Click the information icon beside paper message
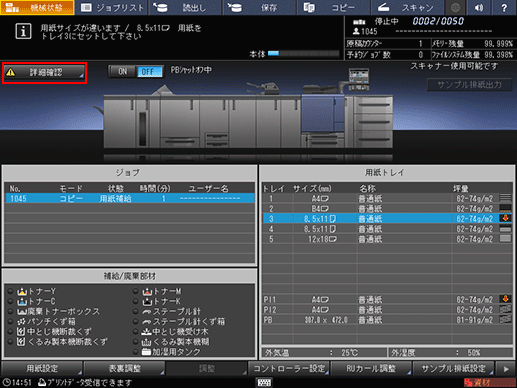The image size is (517, 388). (23, 31)
